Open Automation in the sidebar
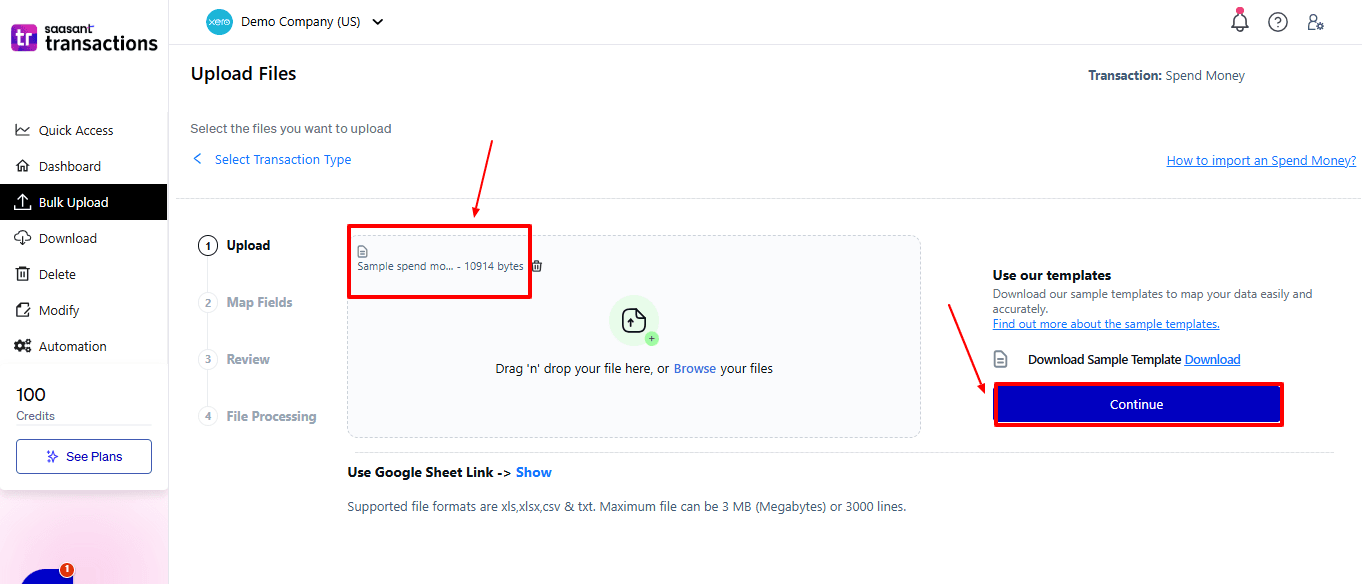The width and height of the screenshot is (1362, 584). 72,346
